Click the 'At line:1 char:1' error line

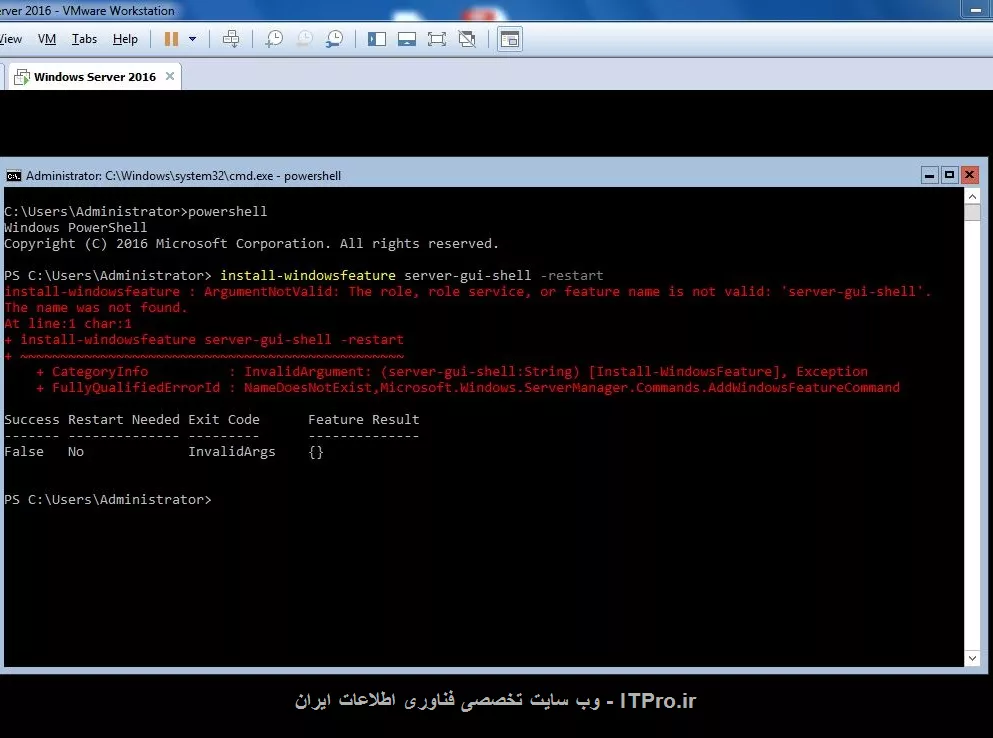click(68, 324)
